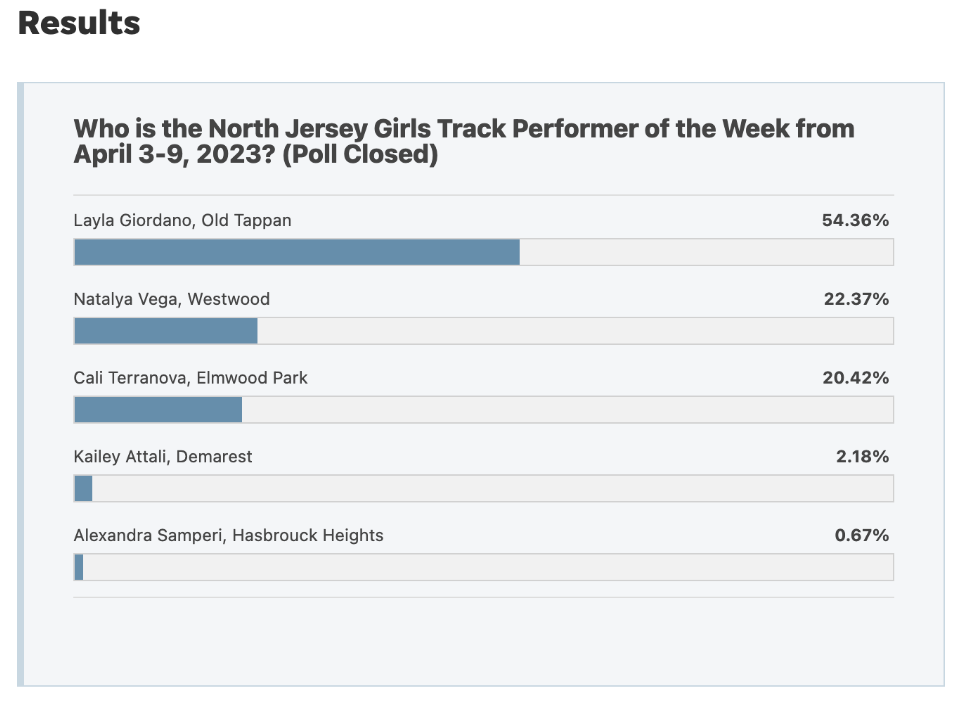Click the 20.42% percentage value
The image size is (966, 706).
click(856, 378)
